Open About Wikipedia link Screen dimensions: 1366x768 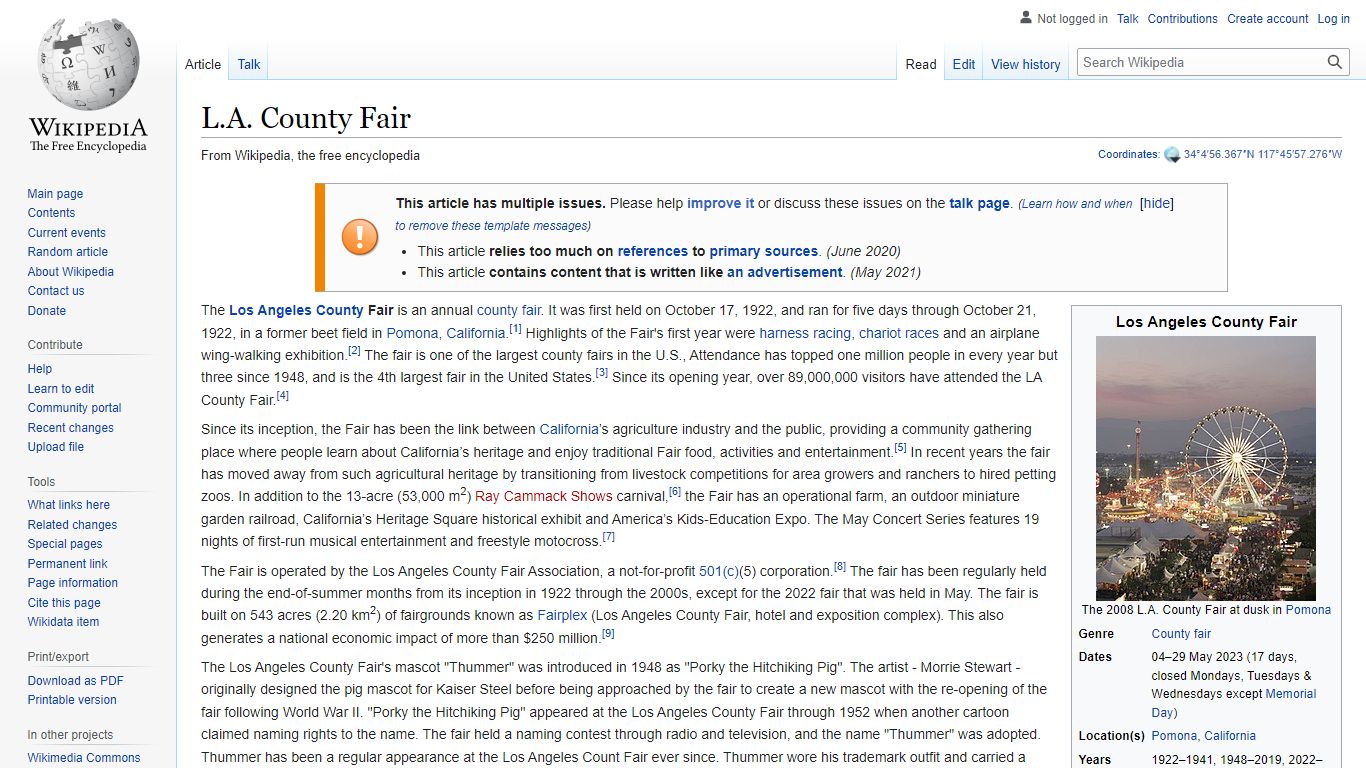(x=70, y=272)
